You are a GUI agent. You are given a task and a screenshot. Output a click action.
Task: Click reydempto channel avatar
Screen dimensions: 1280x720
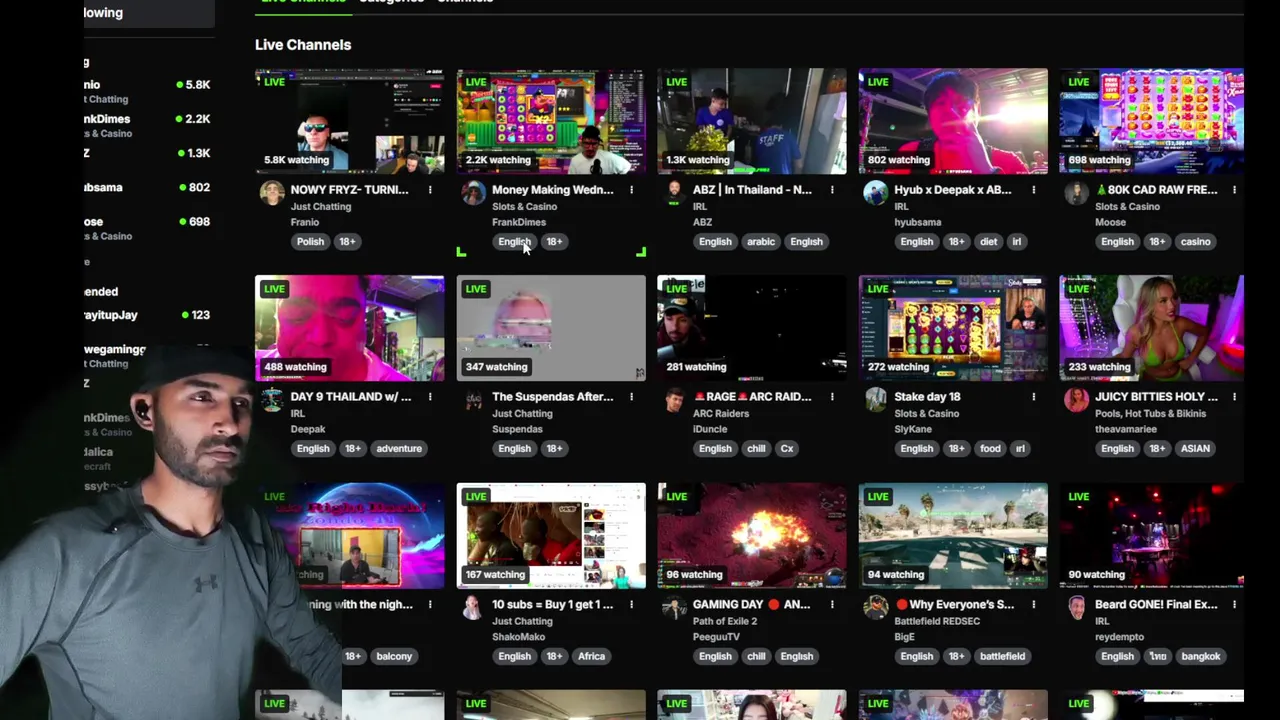[1076, 608]
